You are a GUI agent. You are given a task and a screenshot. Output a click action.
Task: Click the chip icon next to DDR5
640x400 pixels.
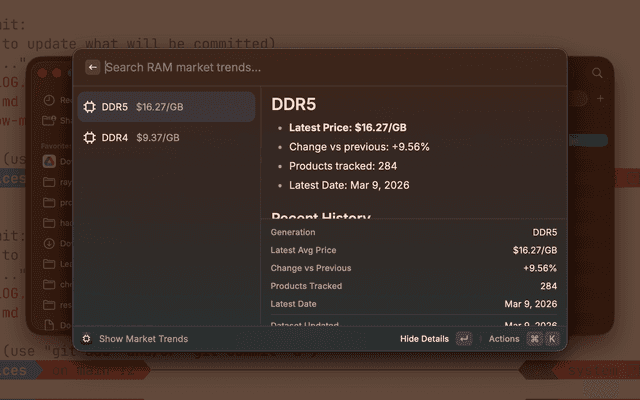90,107
